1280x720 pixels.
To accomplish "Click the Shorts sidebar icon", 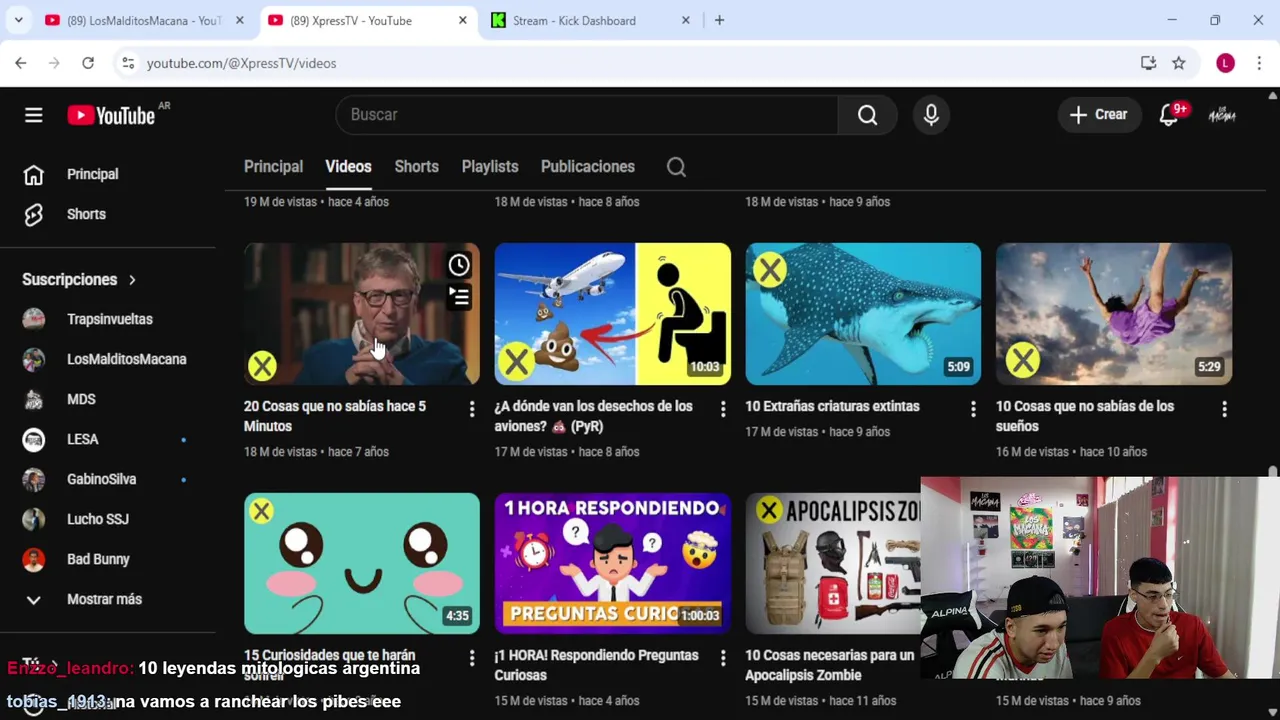I will [34, 215].
